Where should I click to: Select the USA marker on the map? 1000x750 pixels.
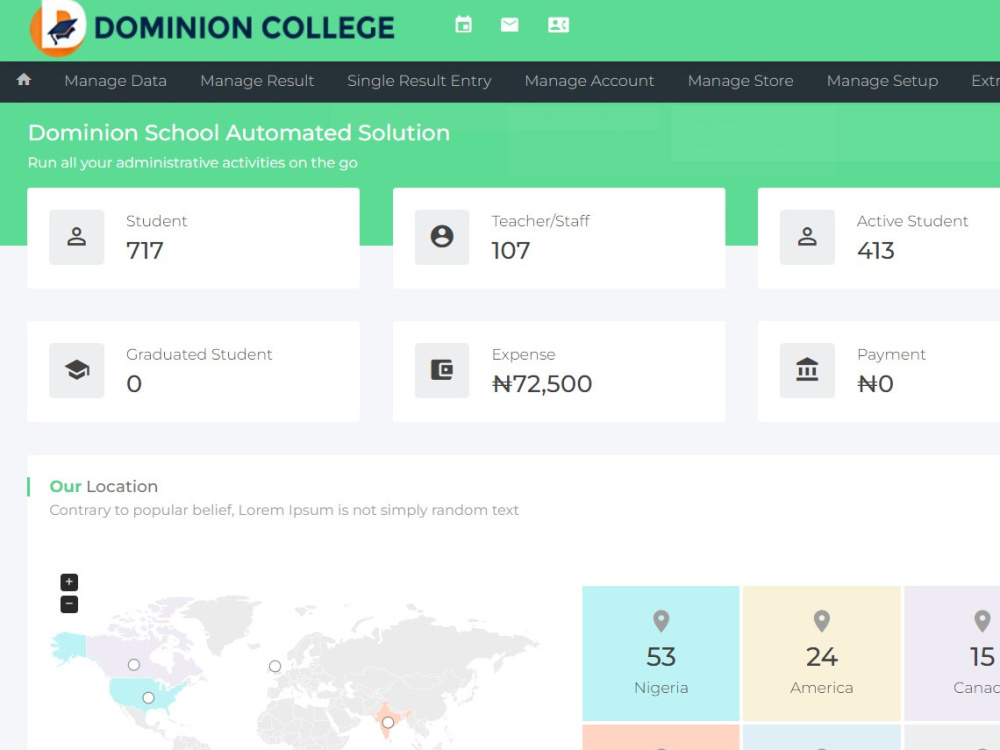149,698
